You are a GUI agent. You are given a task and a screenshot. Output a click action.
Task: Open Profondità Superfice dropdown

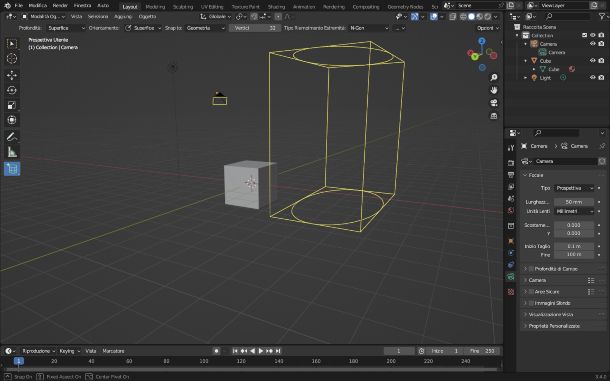(66, 28)
